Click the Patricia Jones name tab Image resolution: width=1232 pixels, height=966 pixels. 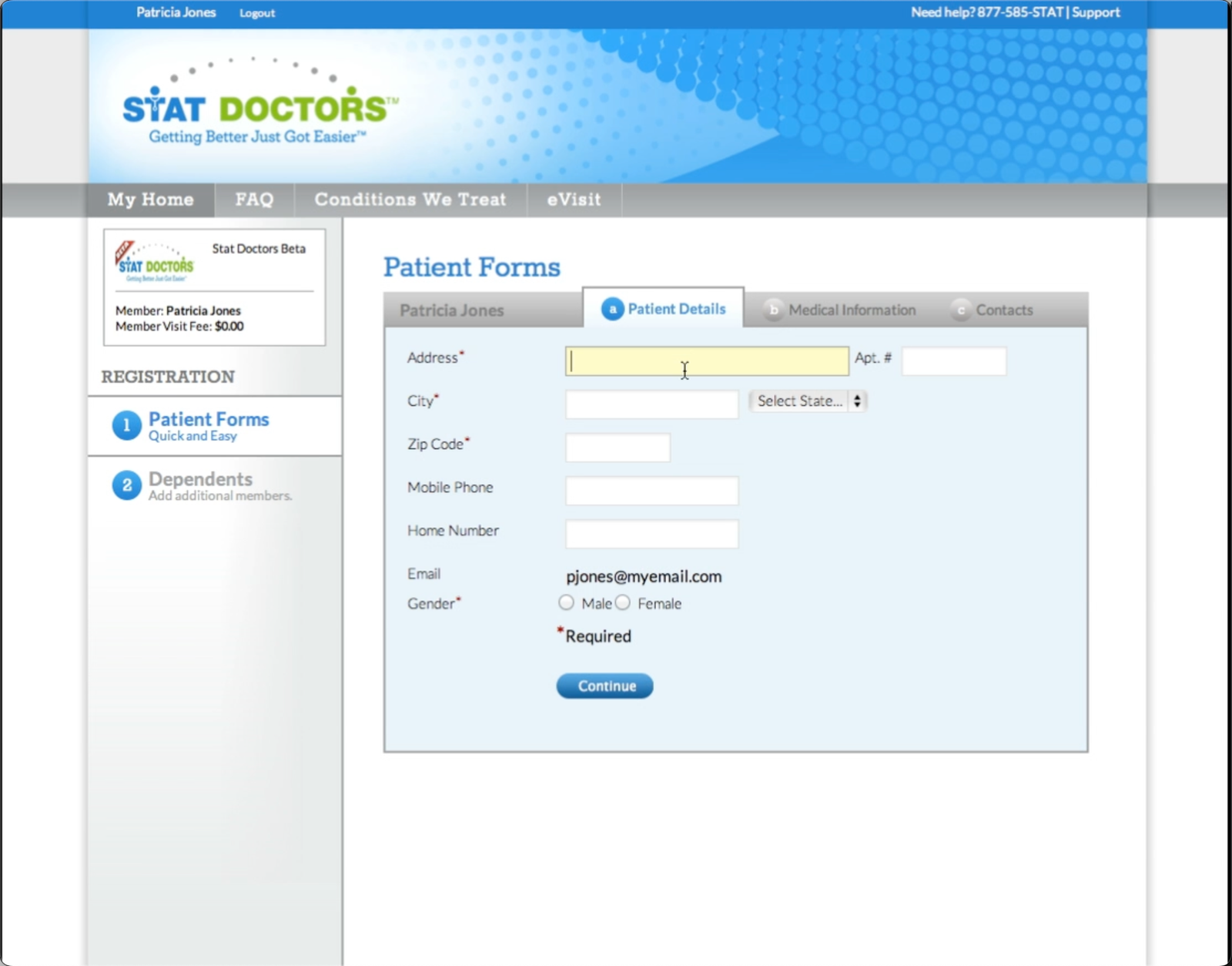[451, 310]
